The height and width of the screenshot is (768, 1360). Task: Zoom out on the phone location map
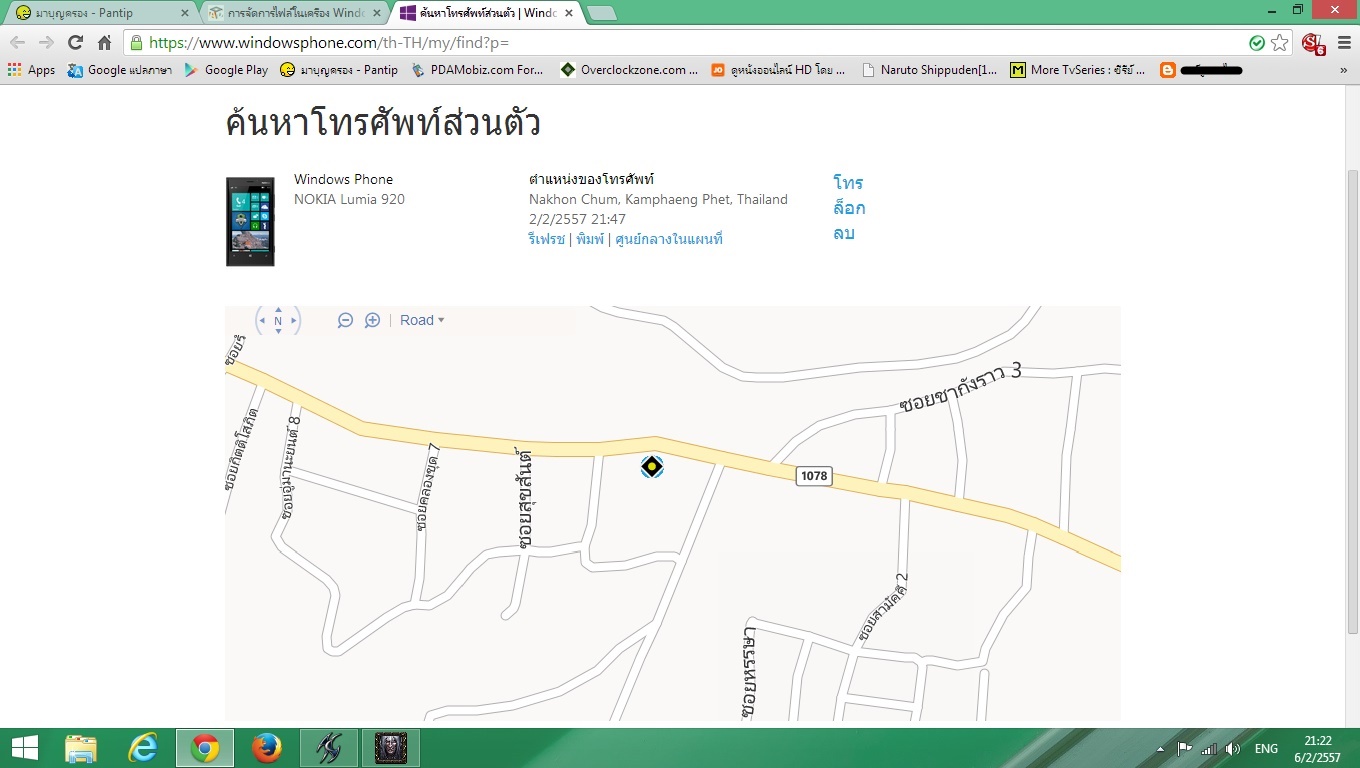pyautogui.click(x=345, y=320)
